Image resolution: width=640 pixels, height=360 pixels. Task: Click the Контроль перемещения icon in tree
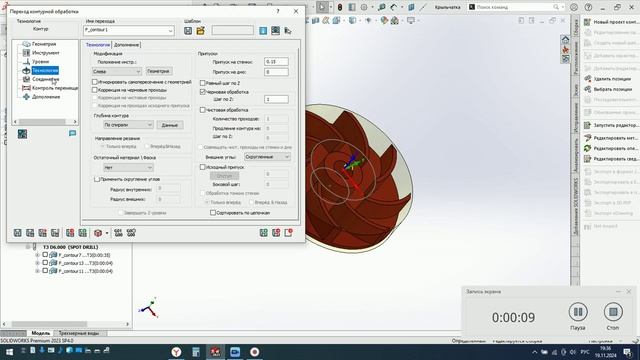pyautogui.click(x=26, y=88)
